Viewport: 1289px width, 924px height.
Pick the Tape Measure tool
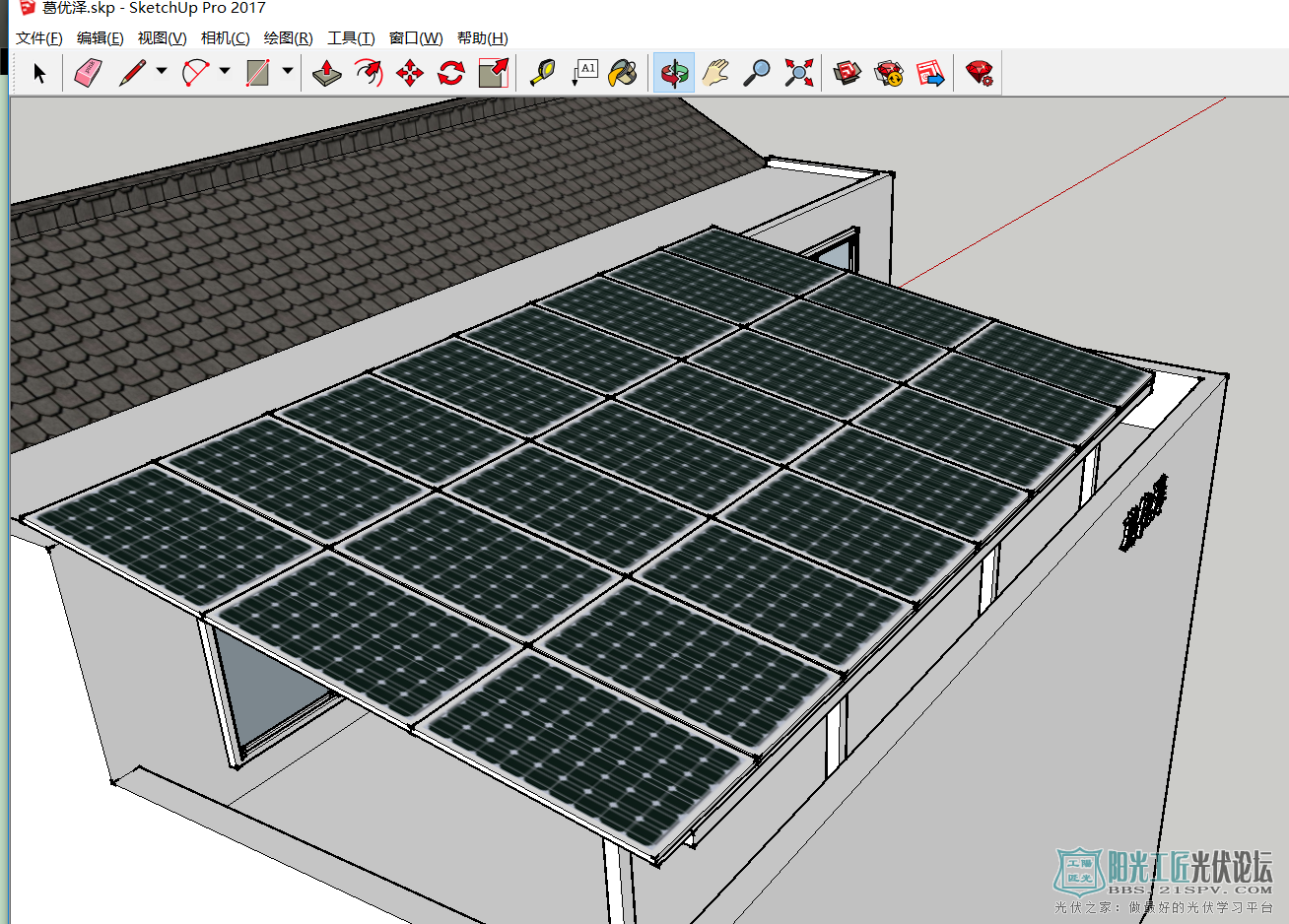tap(541, 73)
